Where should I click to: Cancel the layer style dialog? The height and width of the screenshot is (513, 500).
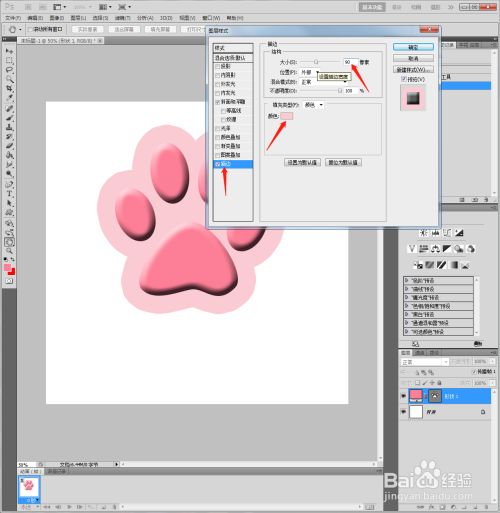[413, 58]
